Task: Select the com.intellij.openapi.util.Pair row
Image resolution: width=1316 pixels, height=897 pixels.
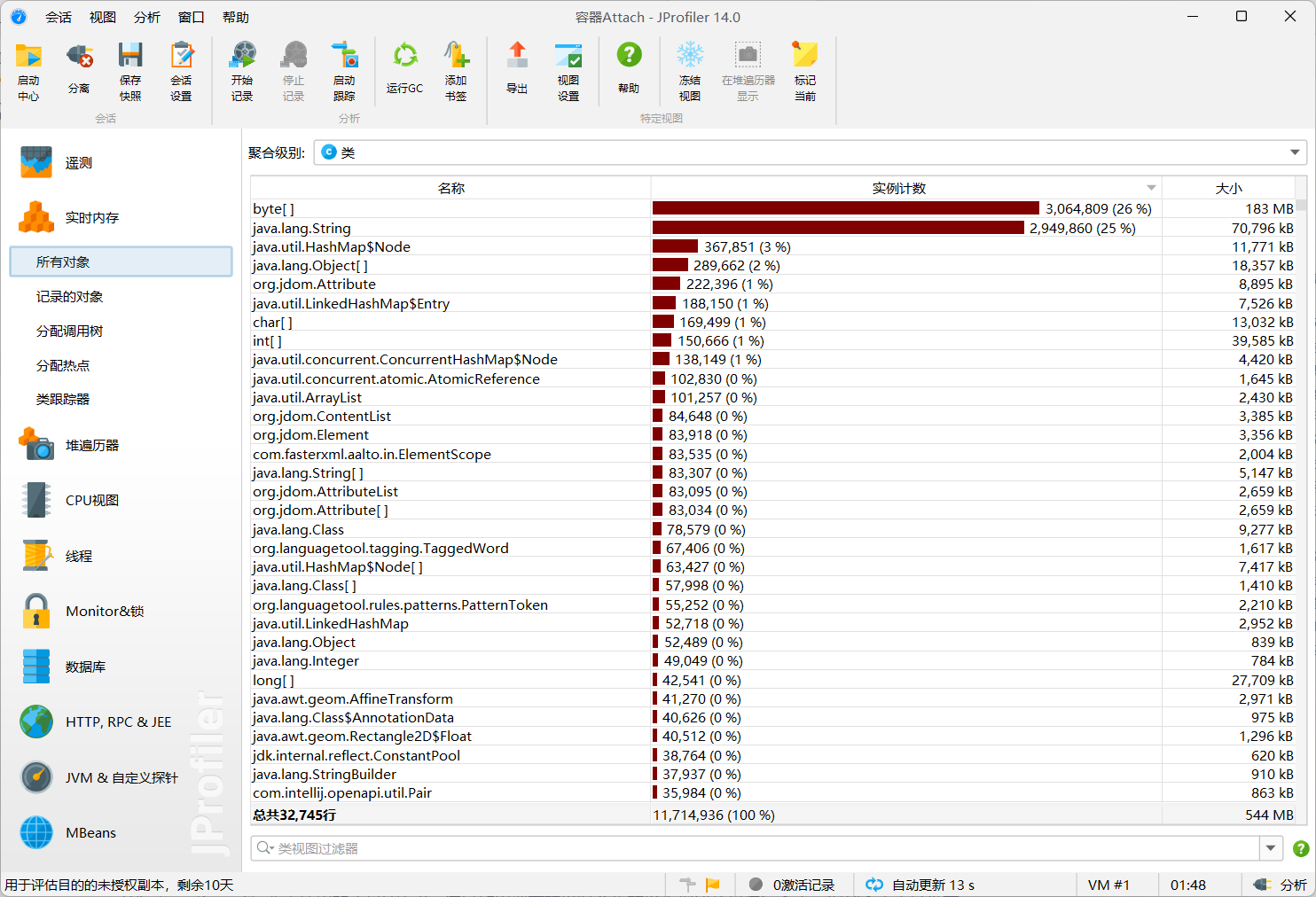Action: coord(772,792)
